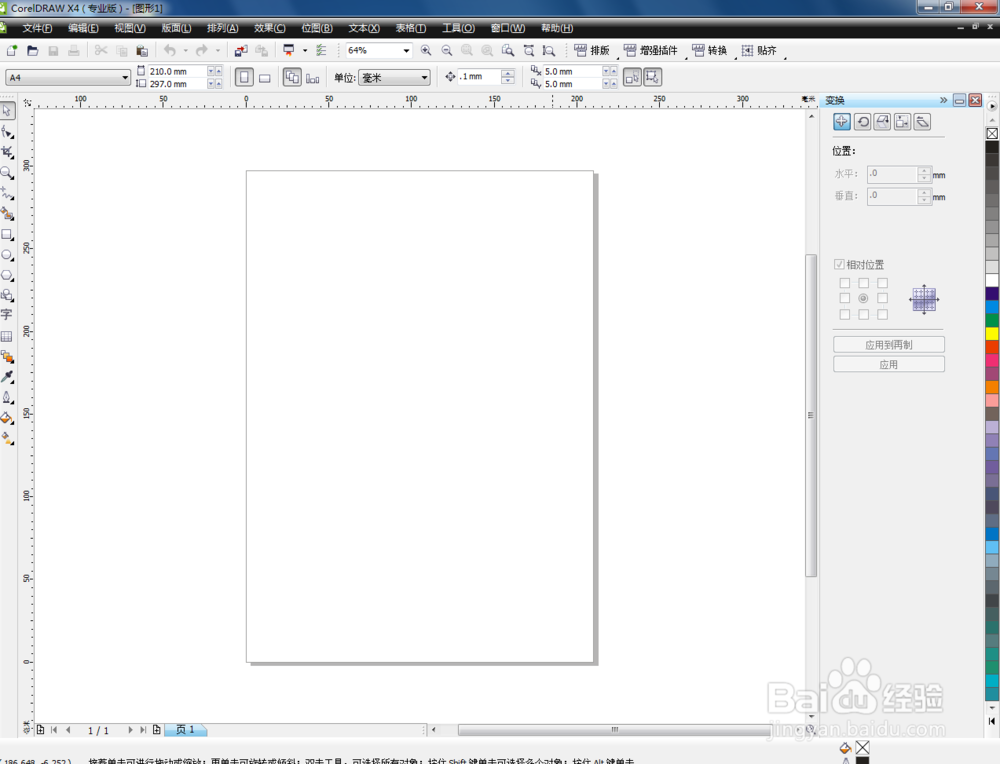
Task: Switch to Scale and Mirror transformation icon
Action: pyautogui.click(x=882, y=122)
